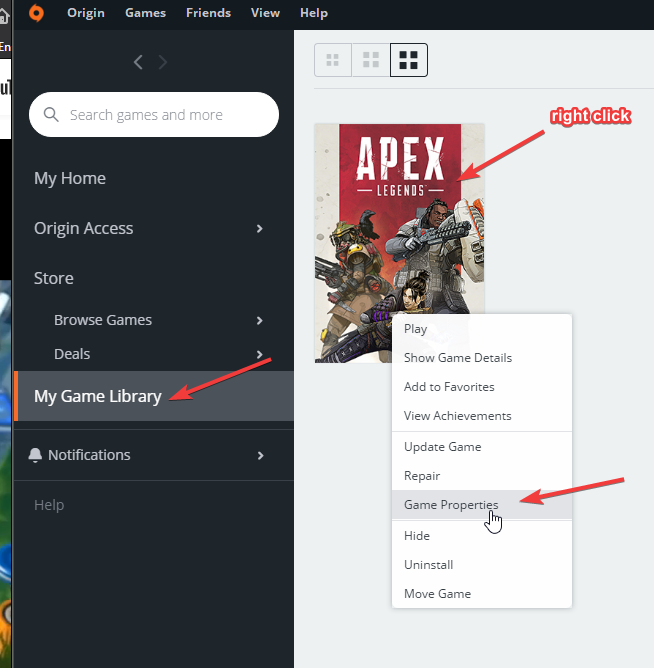
Task: Go forward with the right navigation arrow
Action: [163, 62]
